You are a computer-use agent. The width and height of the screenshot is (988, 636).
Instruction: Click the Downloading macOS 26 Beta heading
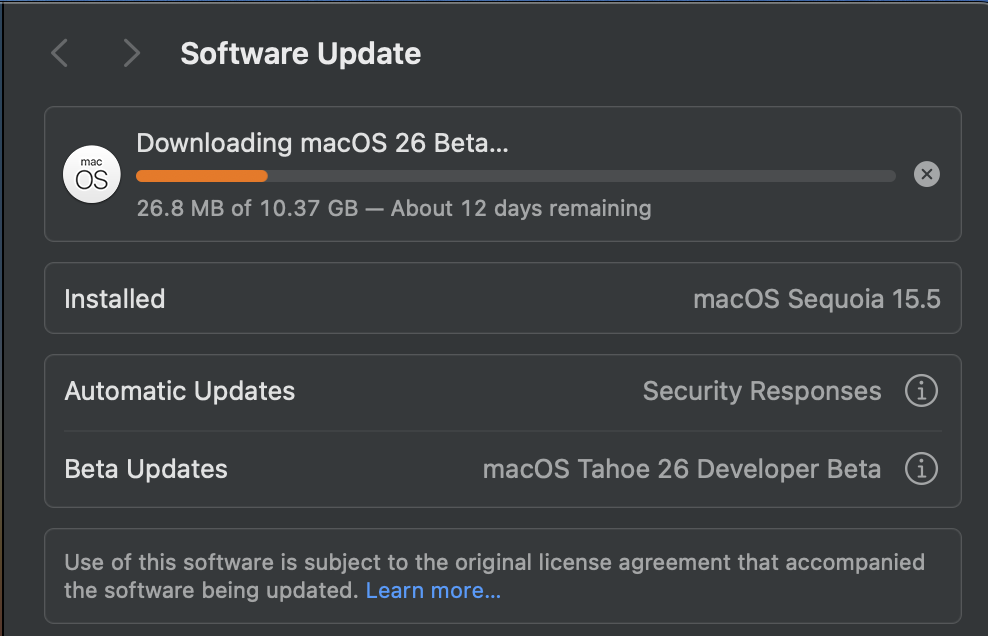[322, 143]
